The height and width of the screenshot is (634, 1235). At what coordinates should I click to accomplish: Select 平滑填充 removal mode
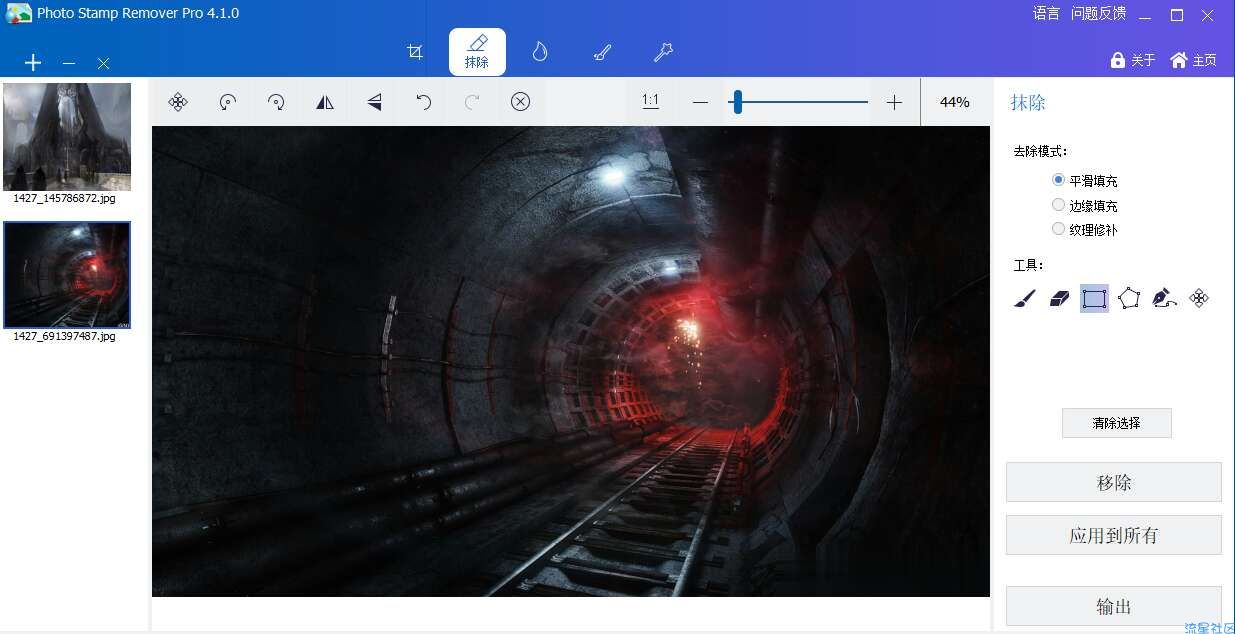pyautogui.click(x=1085, y=181)
